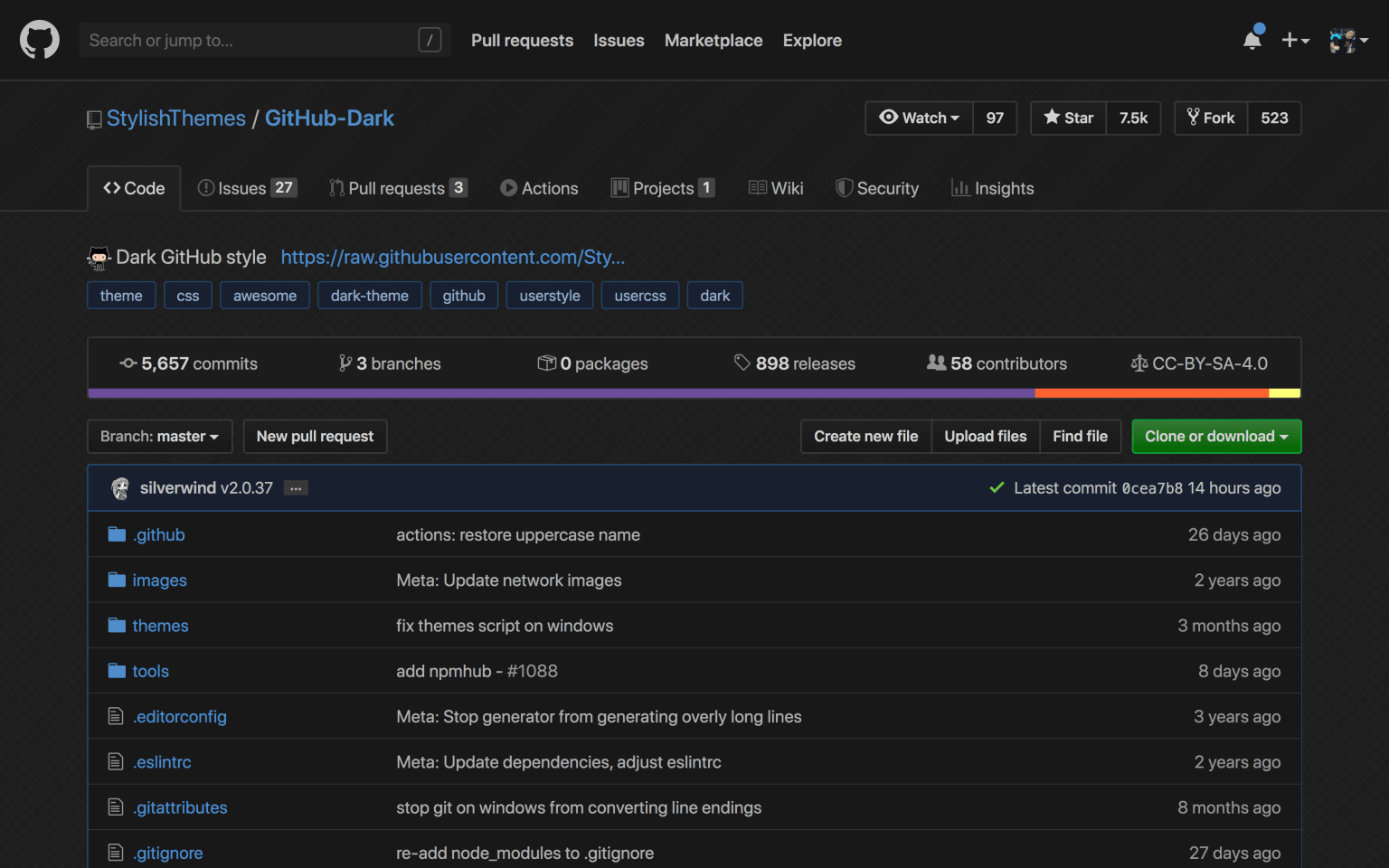Click the releases tag icon
The width and height of the screenshot is (1389, 868).
(x=742, y=362)
